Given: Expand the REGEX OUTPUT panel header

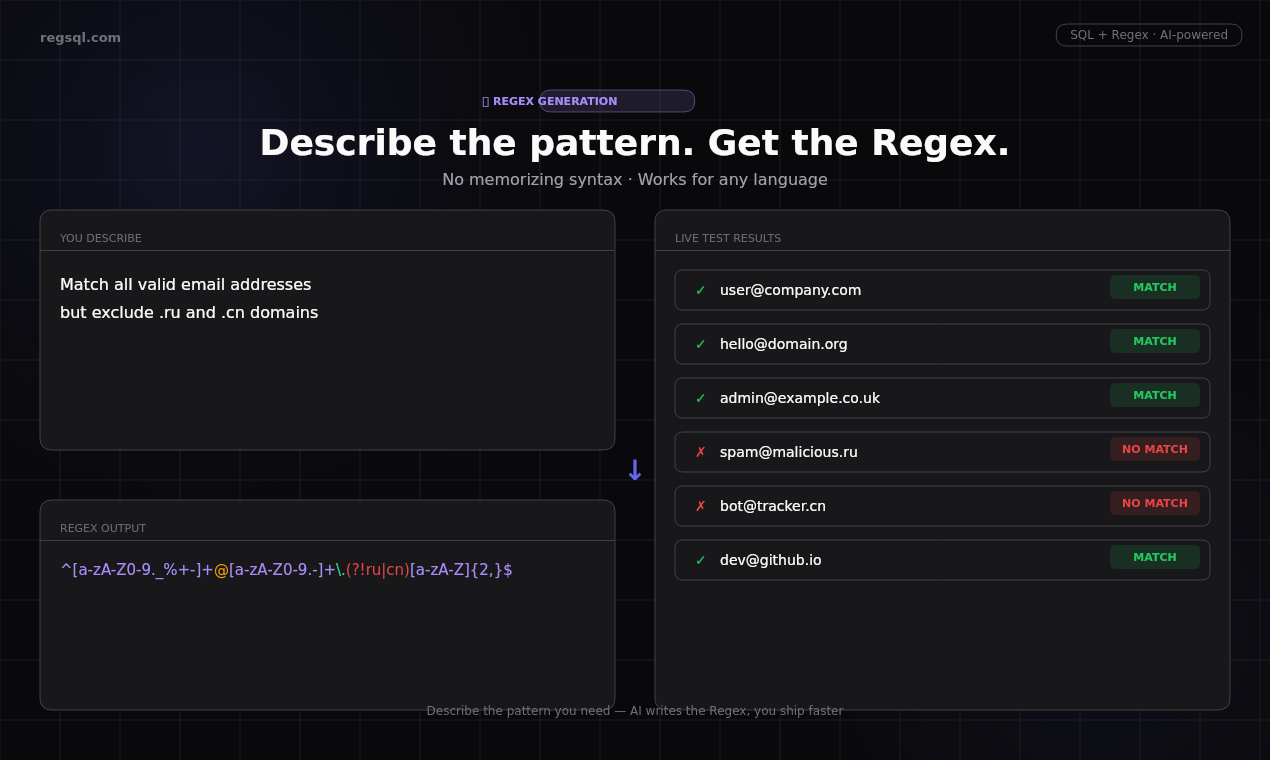Looking at the screenshot, I should 103,528.
